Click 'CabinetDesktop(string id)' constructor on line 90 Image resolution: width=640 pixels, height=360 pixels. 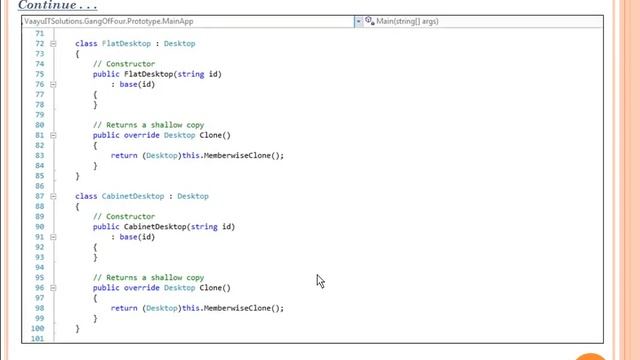(180, 227)
